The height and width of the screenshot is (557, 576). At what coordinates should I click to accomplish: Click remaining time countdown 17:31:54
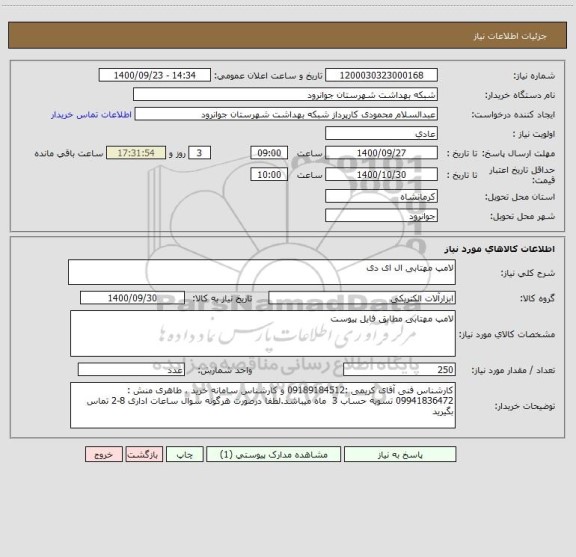pos(136,153)
